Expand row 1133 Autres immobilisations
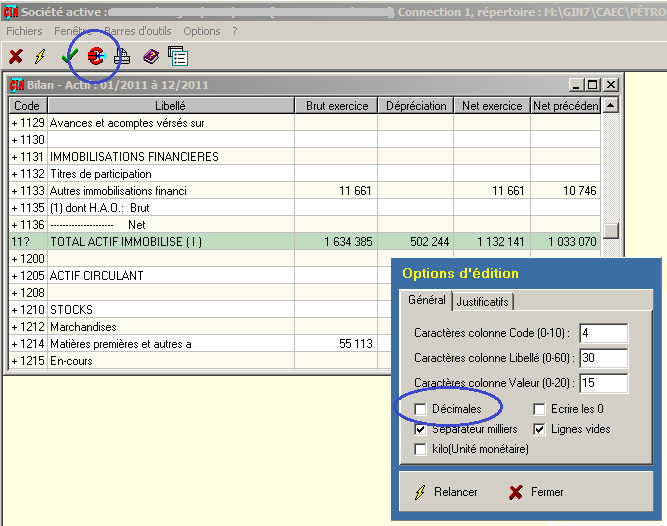Viewport: 667px width, 526px height. click(14, 191)
